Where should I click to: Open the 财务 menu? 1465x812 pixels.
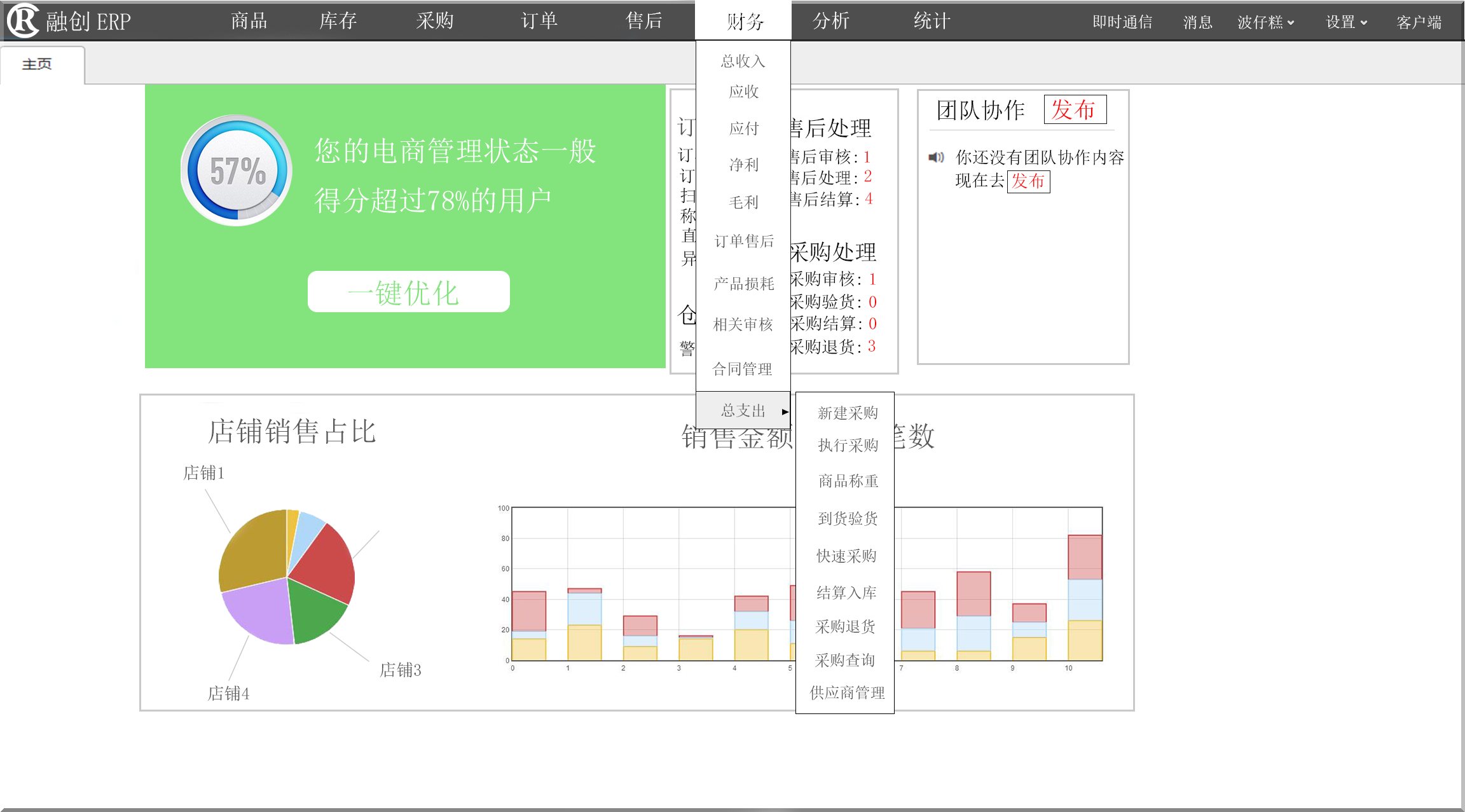742,20
